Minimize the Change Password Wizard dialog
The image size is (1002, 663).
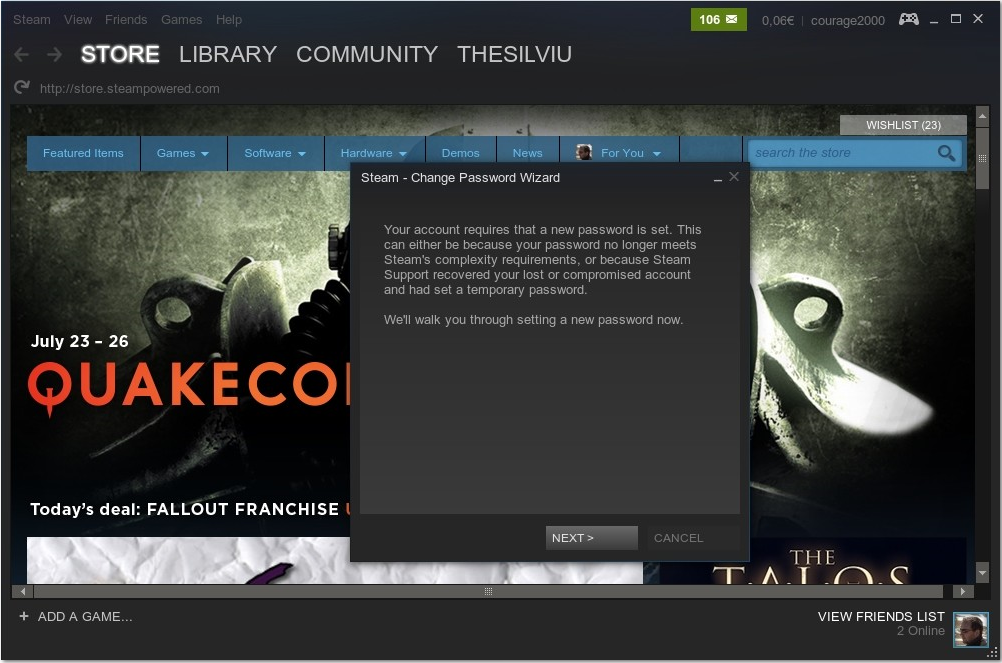[718, 178]
